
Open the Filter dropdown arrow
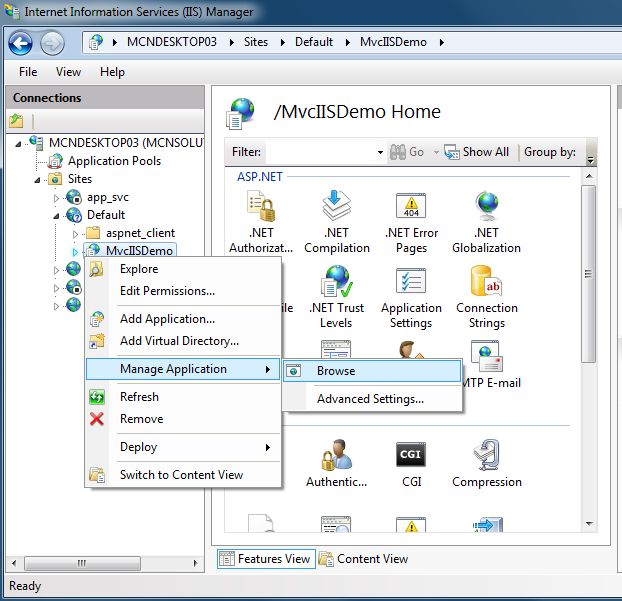click(x=380, y=152)
